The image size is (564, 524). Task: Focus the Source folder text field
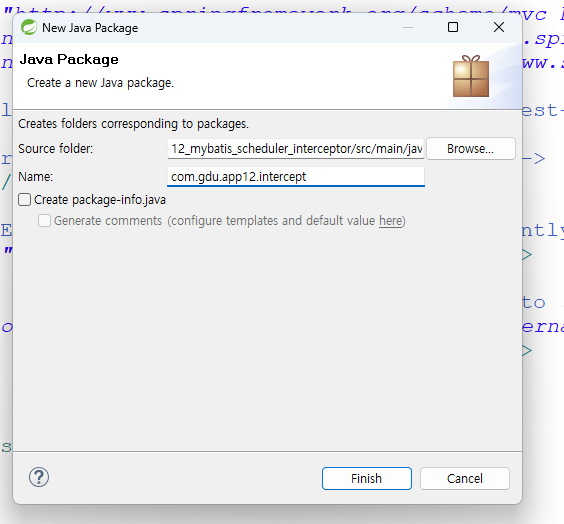296,149
